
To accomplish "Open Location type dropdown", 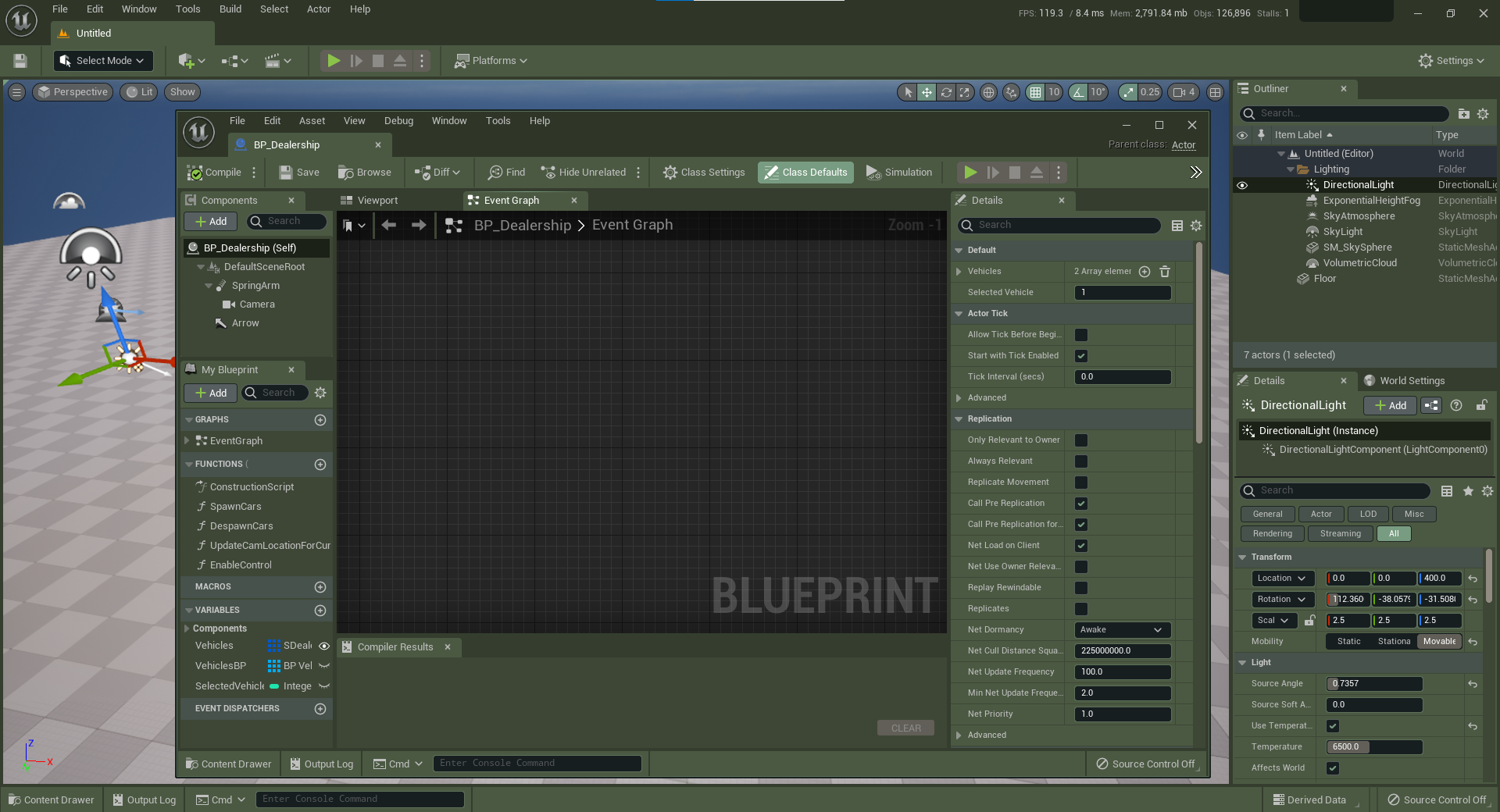I will [x=1281, y=579].
